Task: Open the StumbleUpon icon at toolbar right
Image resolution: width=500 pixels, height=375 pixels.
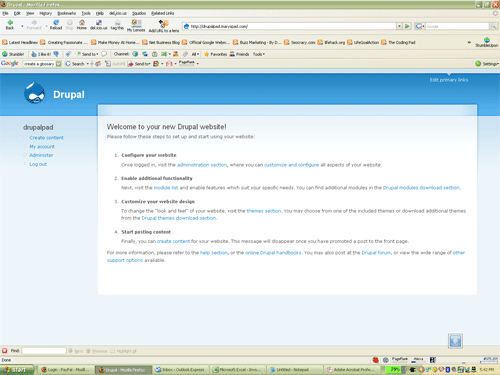Action: (x=487, y=42)
